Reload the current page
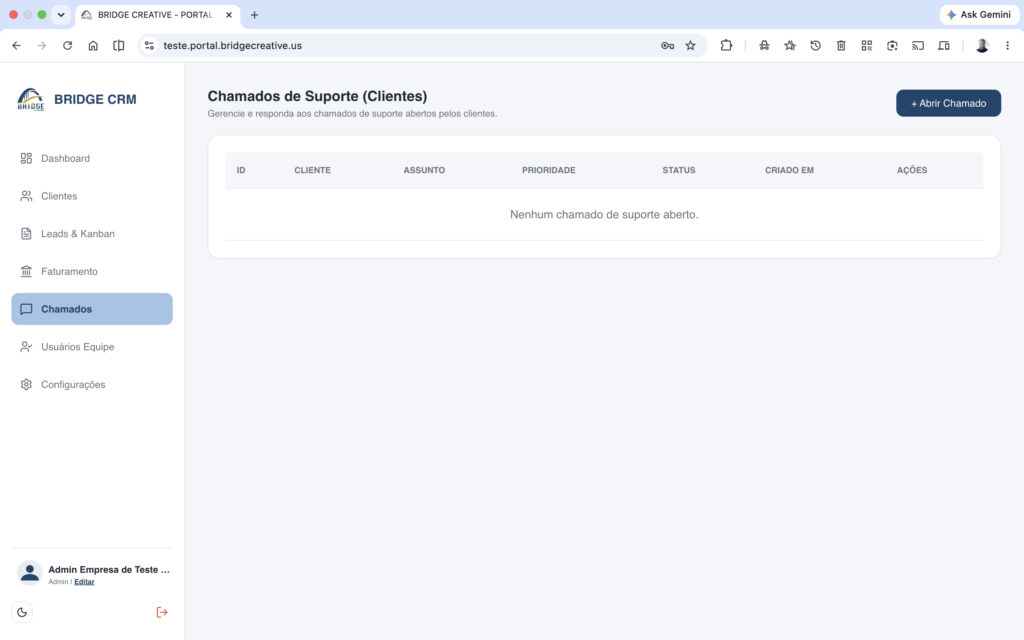This screenshot has height=640, width=1024. coord(67,46)
